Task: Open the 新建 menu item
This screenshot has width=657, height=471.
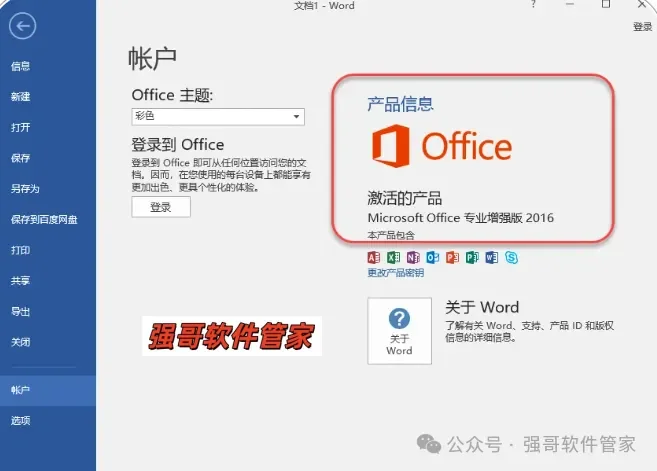Action: (x=21, y=97)
